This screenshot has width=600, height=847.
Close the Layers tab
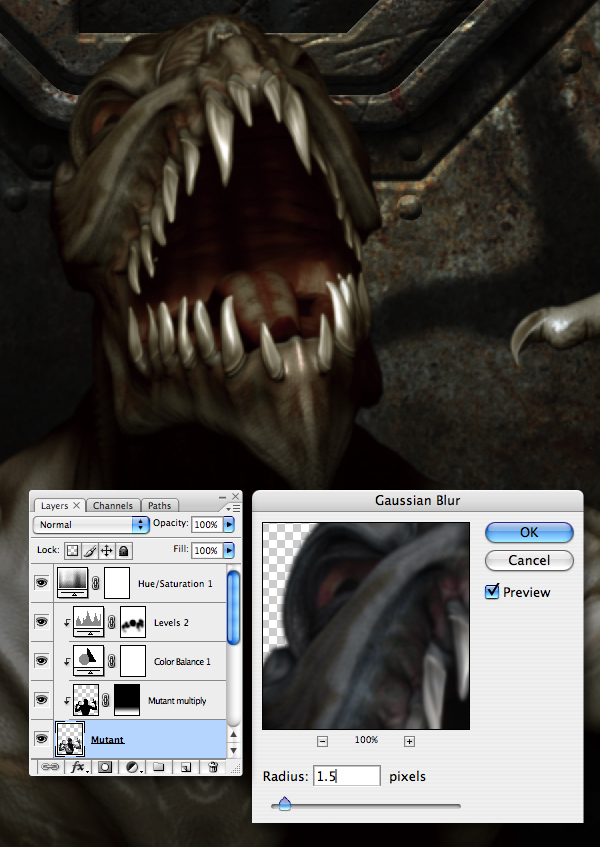[x=76, y=505]
